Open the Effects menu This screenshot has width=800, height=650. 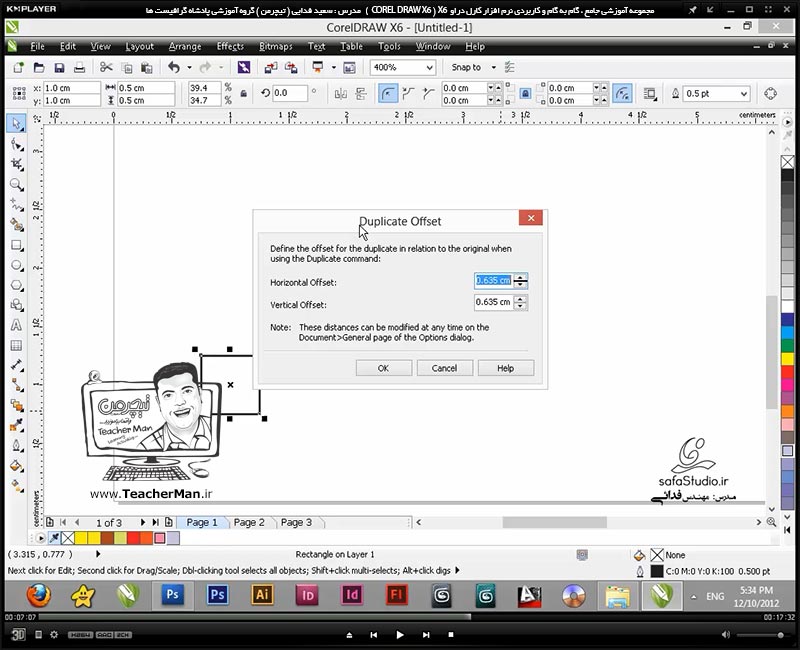[x=230, y=46]
